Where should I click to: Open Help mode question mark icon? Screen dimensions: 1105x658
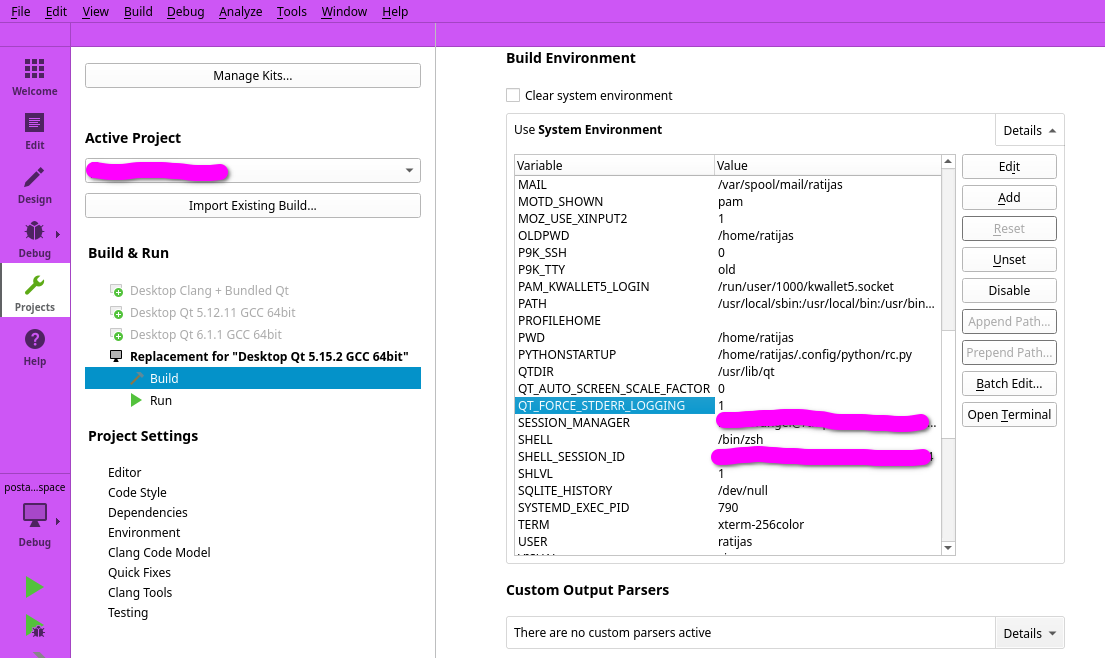coord(34,340)
